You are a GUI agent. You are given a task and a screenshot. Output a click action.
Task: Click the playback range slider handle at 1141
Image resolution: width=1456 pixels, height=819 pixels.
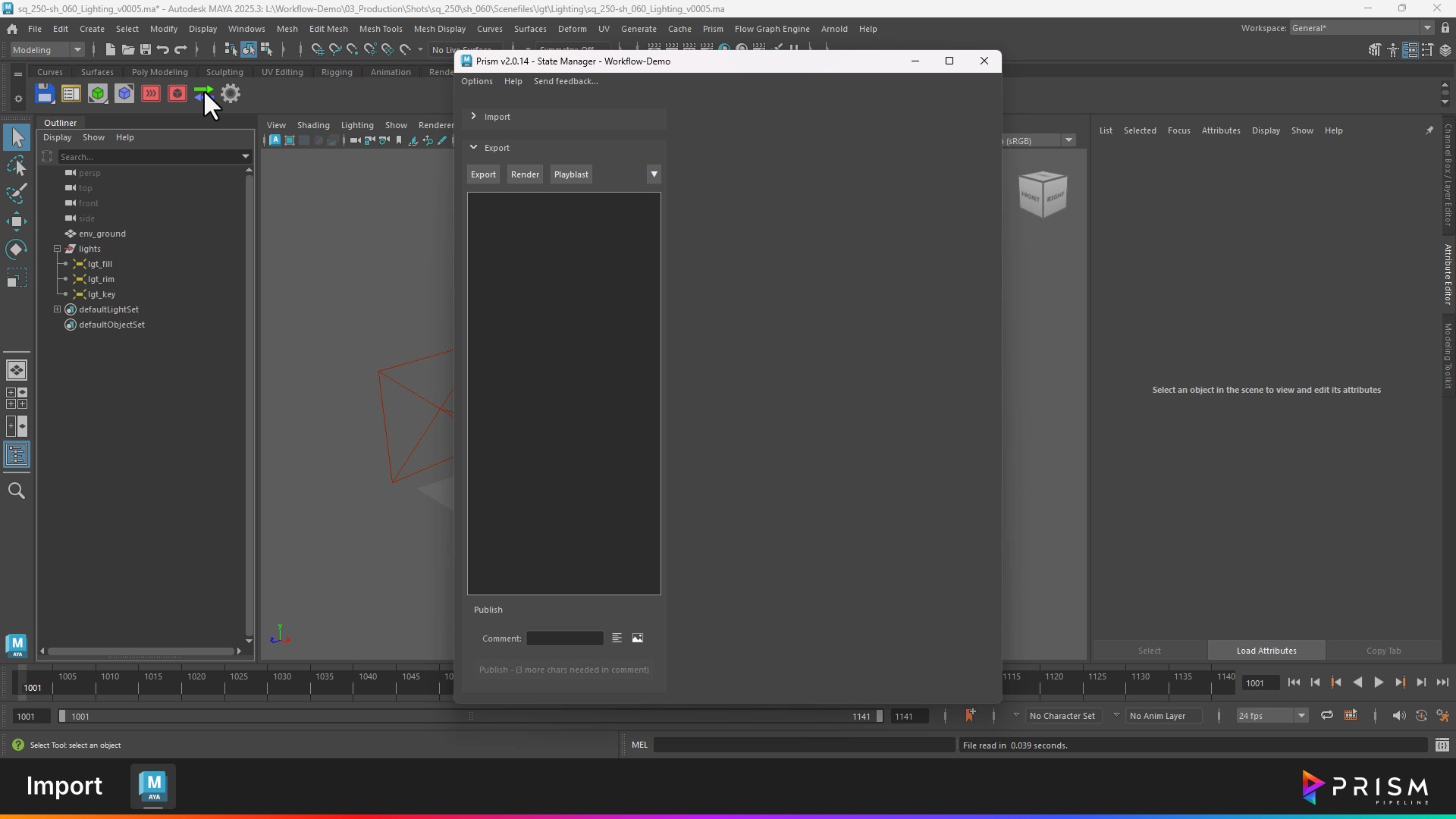[879, 716]
